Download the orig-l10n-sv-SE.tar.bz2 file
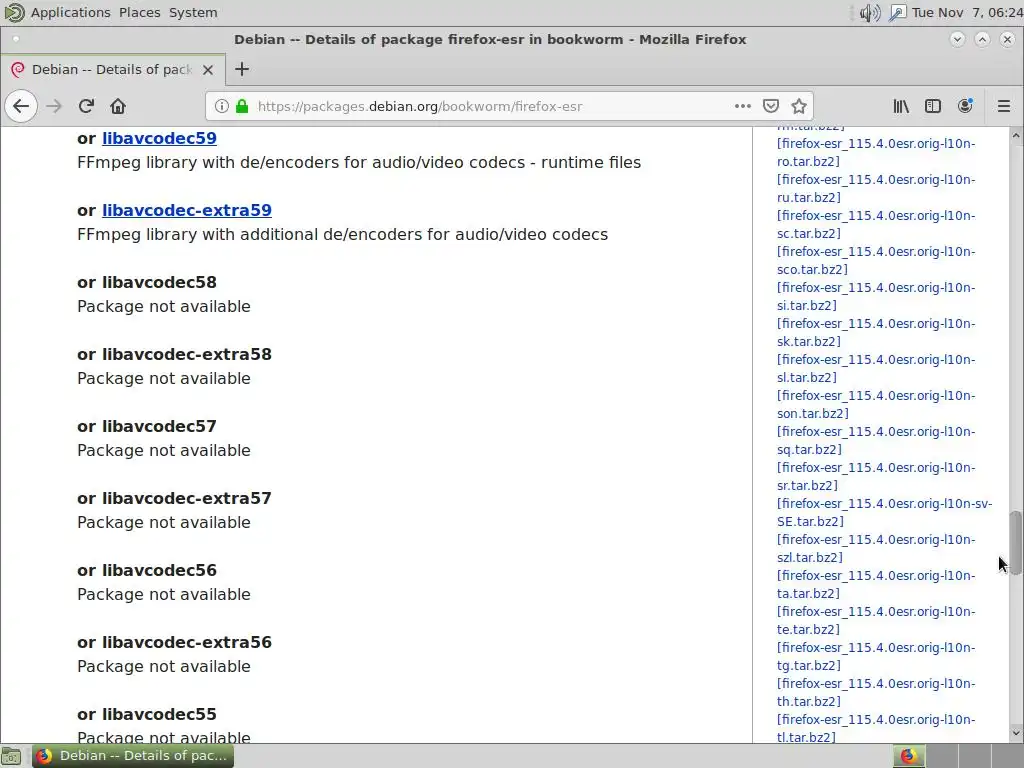This screenshot has width=1024, height=768. tap(884, 512)
